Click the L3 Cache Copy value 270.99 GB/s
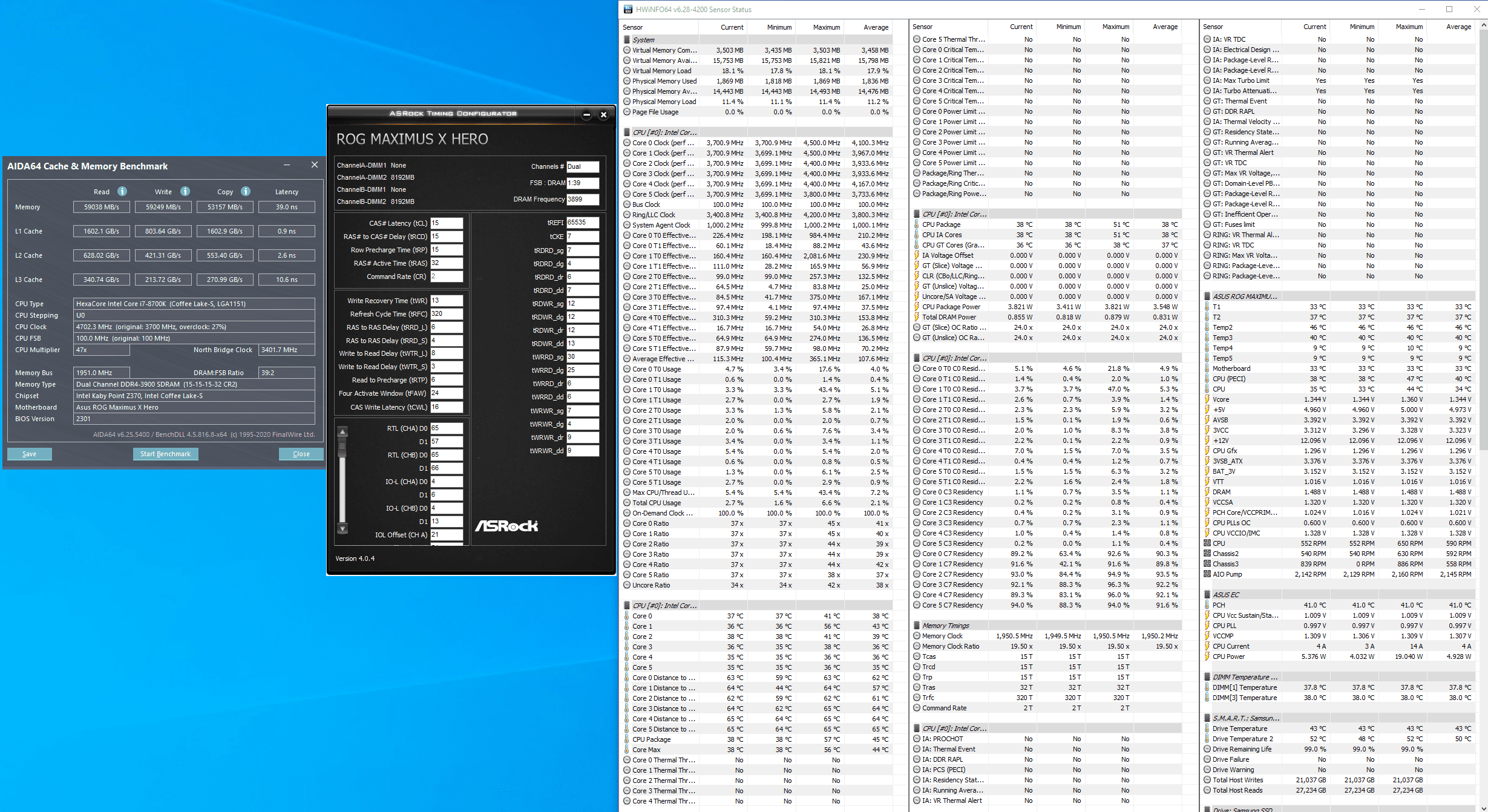This screenshot has height=812, width=1488. pyautogui.click(x=225, y=280)
